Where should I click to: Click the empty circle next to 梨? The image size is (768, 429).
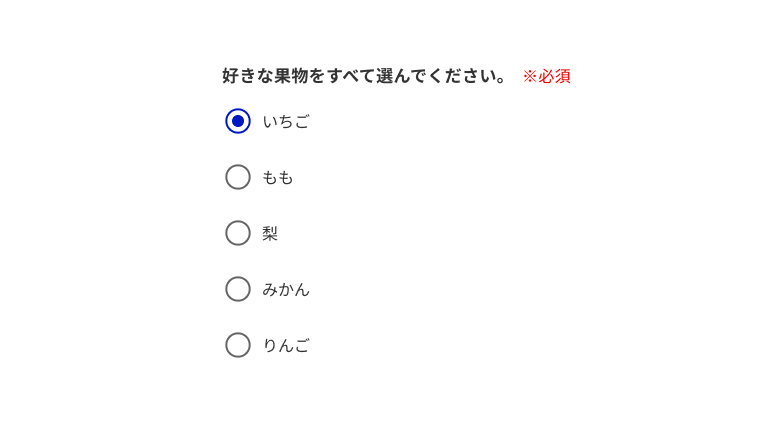coord(238,233)
